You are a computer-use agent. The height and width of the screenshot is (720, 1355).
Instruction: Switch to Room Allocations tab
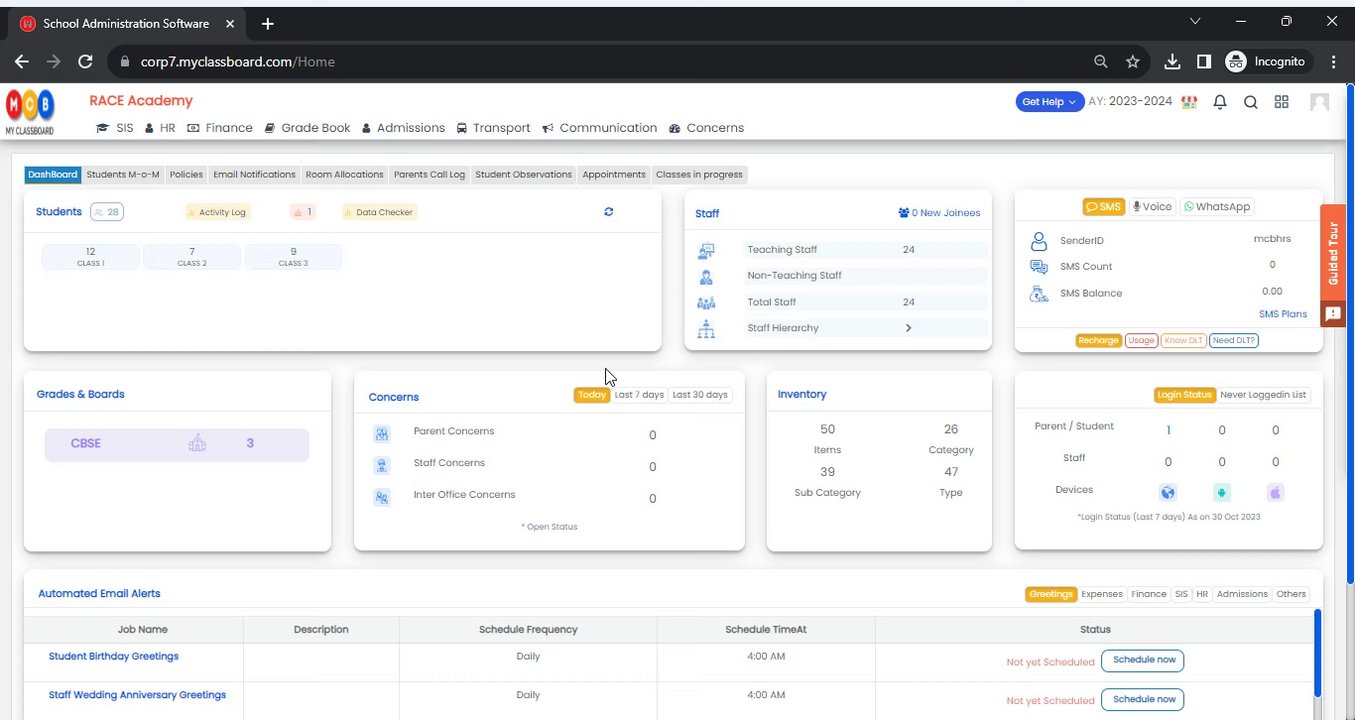tap(344, 174)
